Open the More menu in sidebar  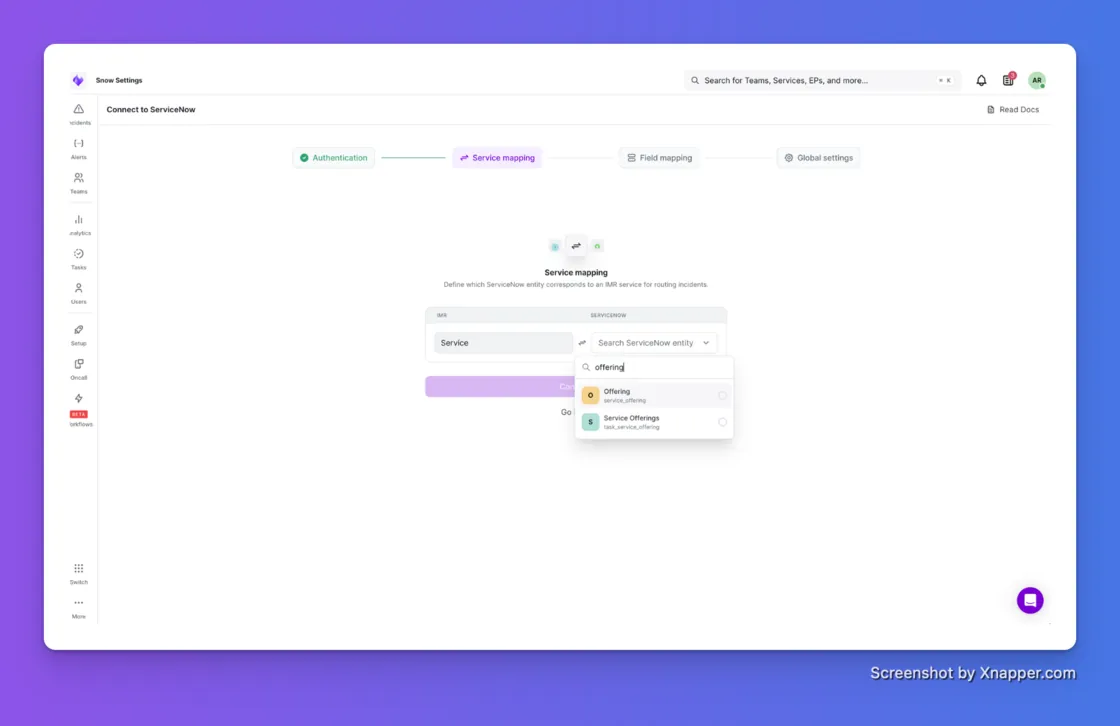click(x=79, y=607)
